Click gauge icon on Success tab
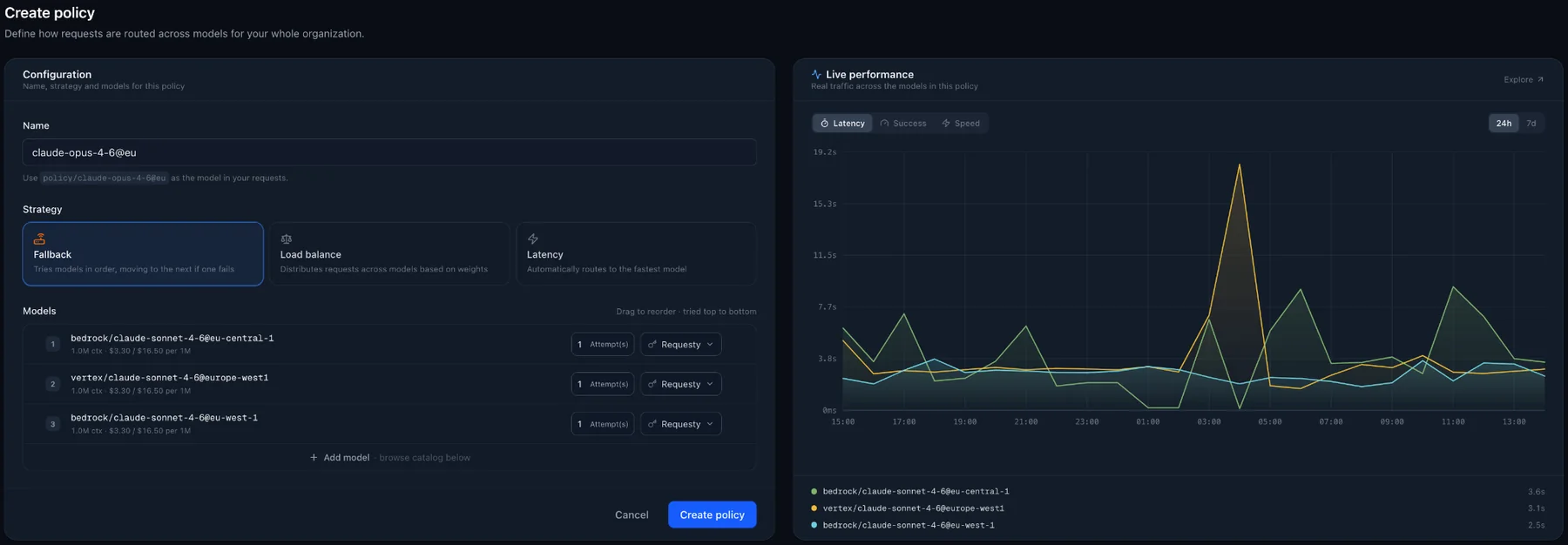Image resolution: width=1568 pixels, height=545 pixels. pyautogui.click(x=884, y=124)
